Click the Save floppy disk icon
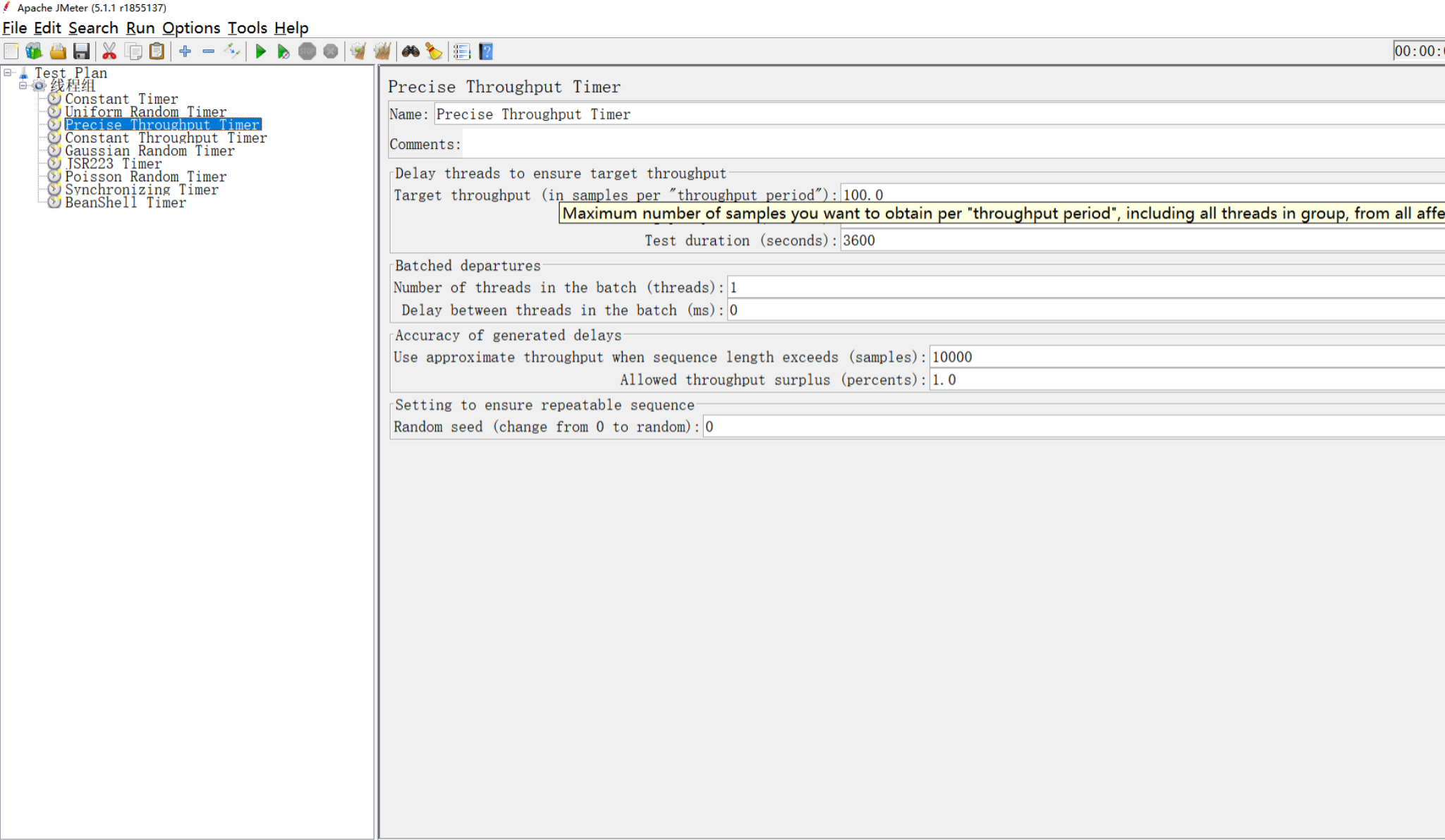 [x=82, y=51]
